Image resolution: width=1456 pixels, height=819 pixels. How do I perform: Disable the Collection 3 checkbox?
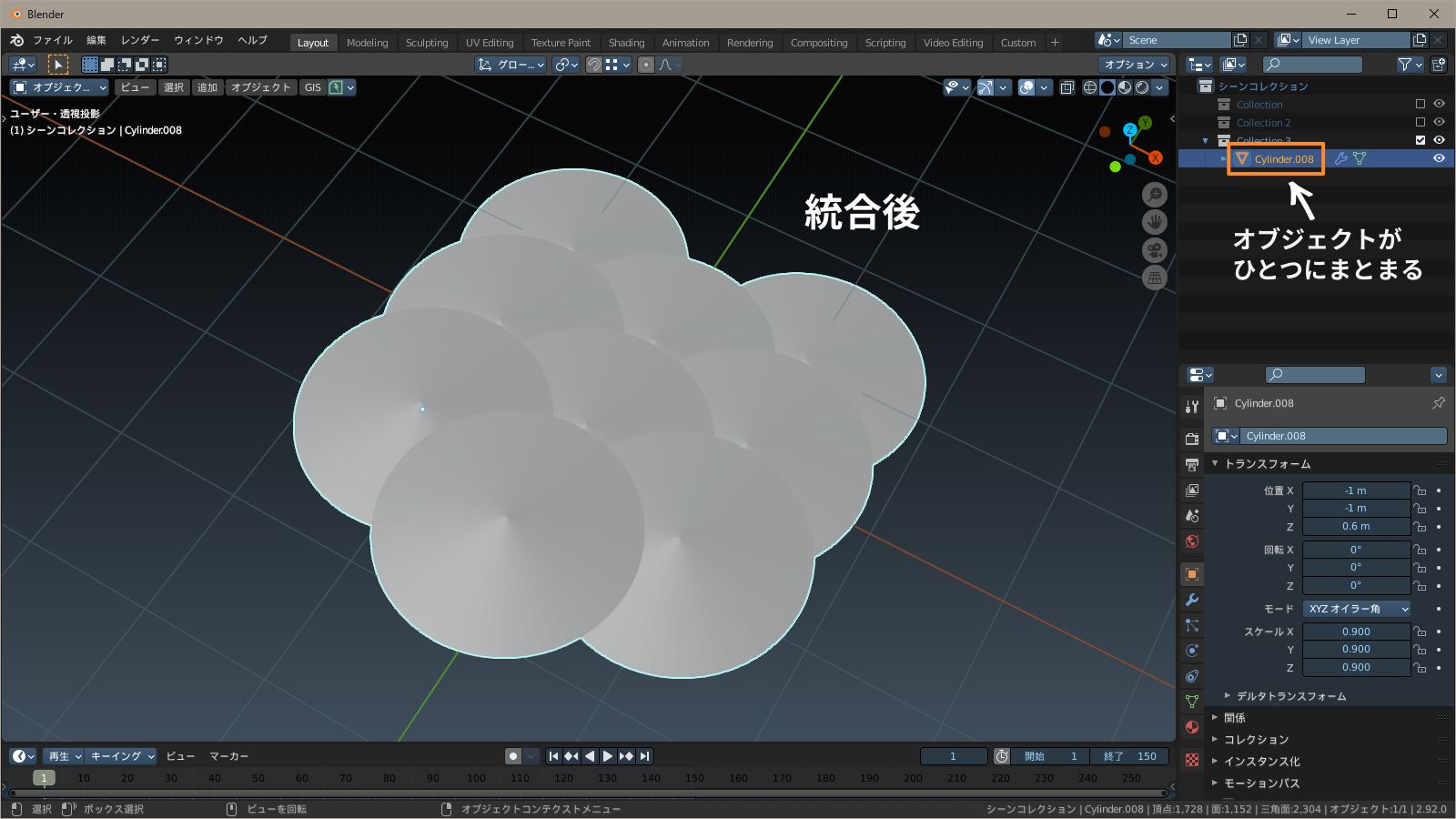(1419, 140)
